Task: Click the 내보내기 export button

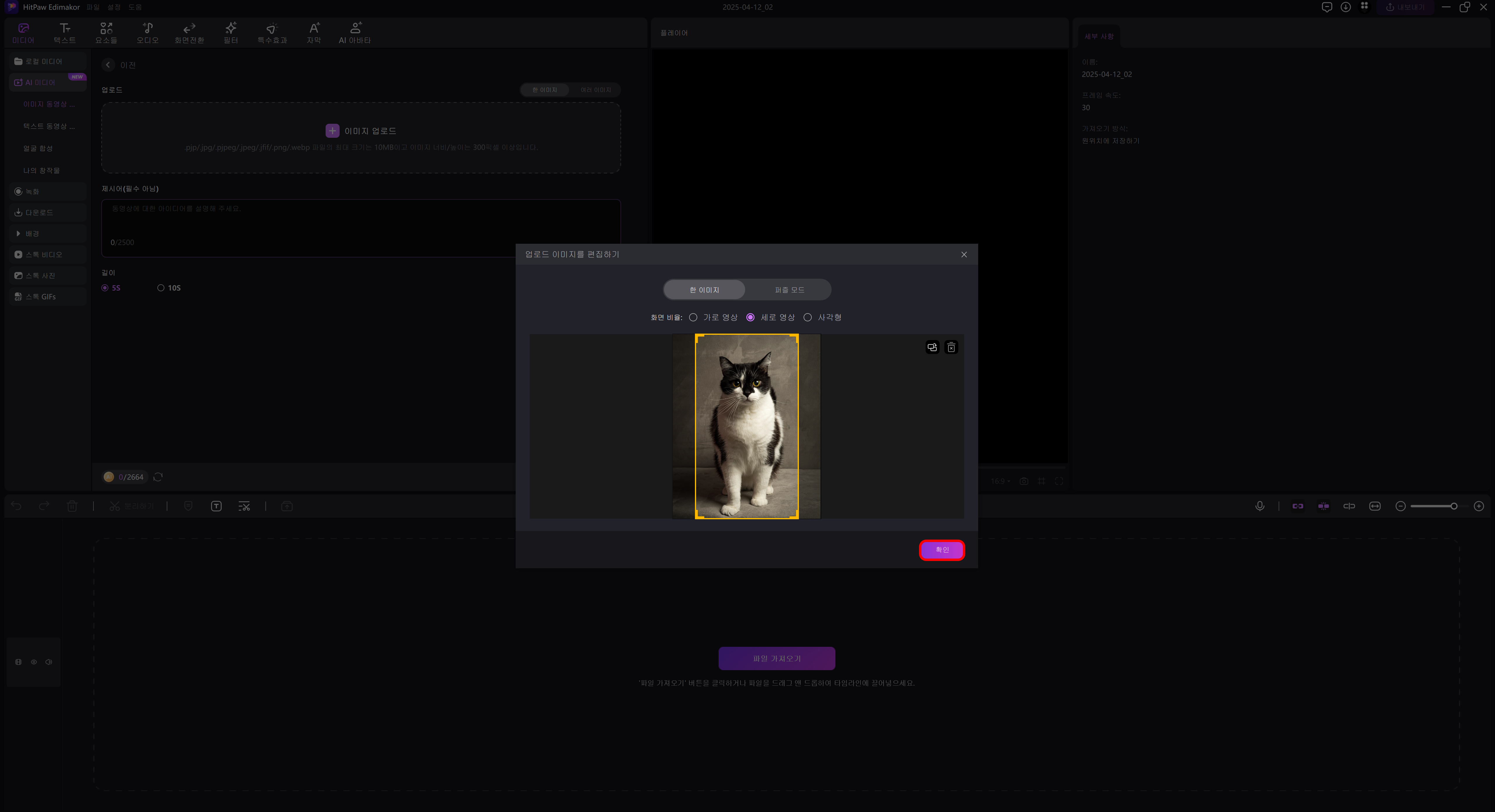Action: pos(1405,7)
